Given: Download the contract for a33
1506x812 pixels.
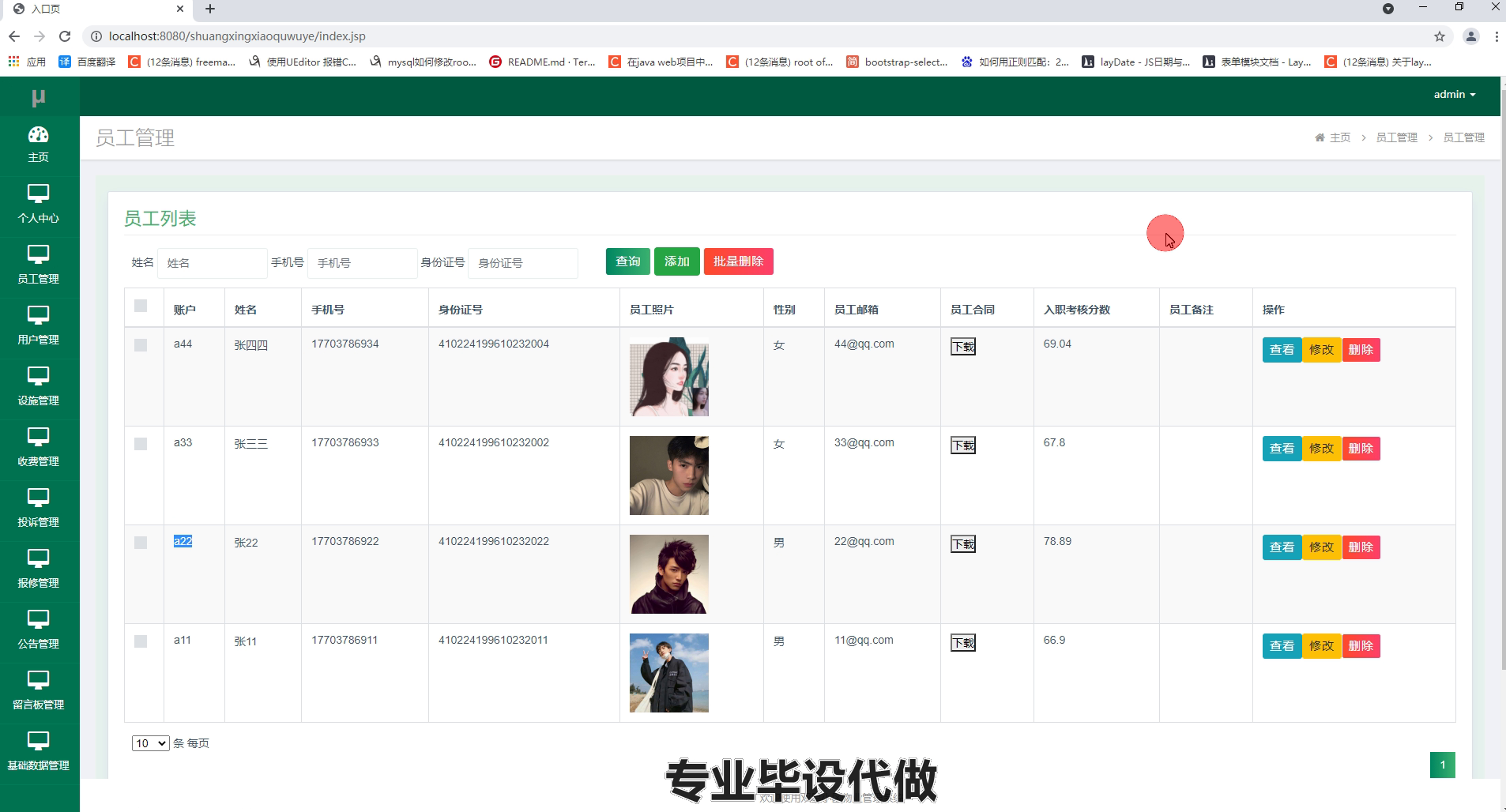Looking at the screenshot, I should coord(963,445).
